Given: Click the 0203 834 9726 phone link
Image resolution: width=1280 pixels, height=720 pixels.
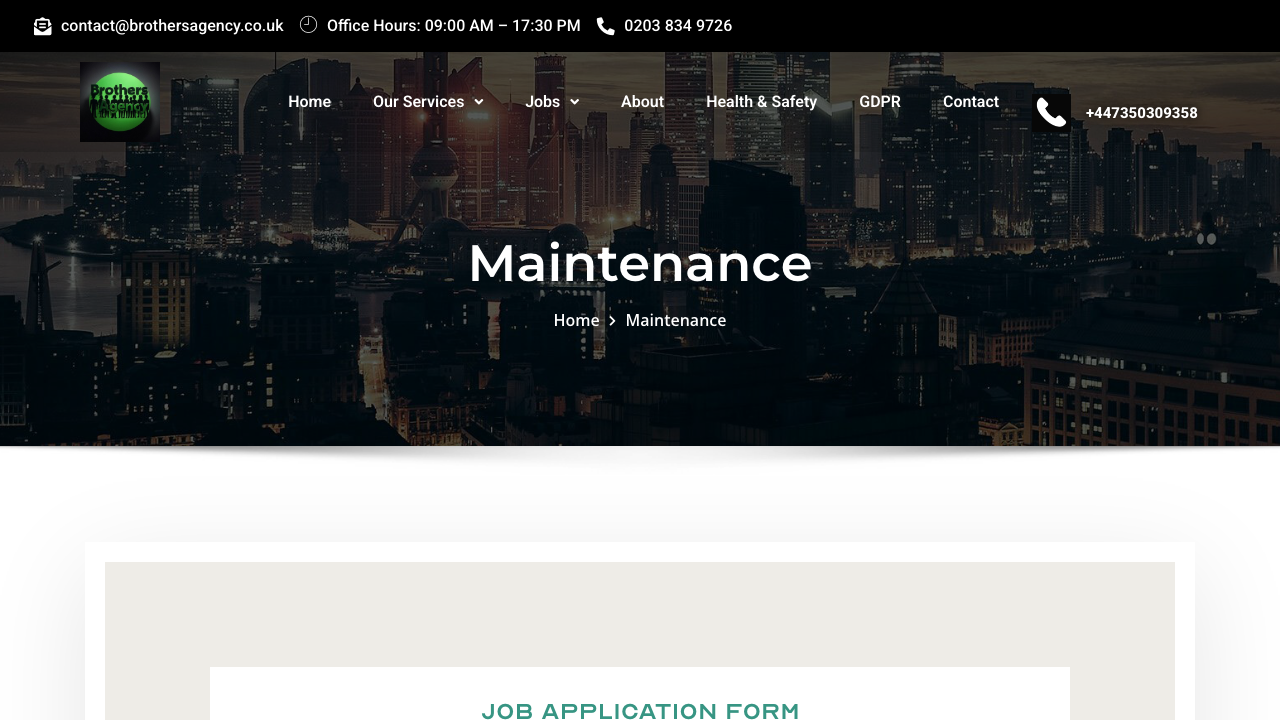Looking at the screenshot, I should [x=678, y=25].
